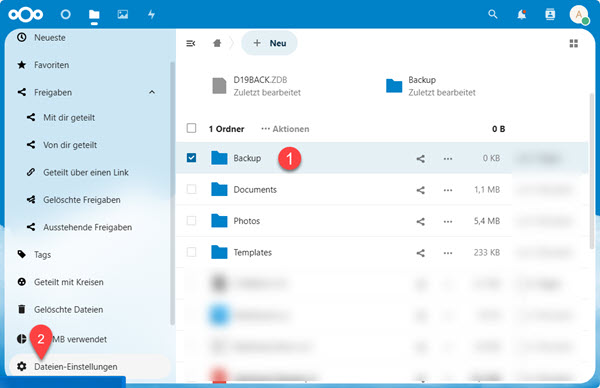Screen dimensions: 600x388
Task: Open the recent Backup folder card
Action: tap(432, 86)
